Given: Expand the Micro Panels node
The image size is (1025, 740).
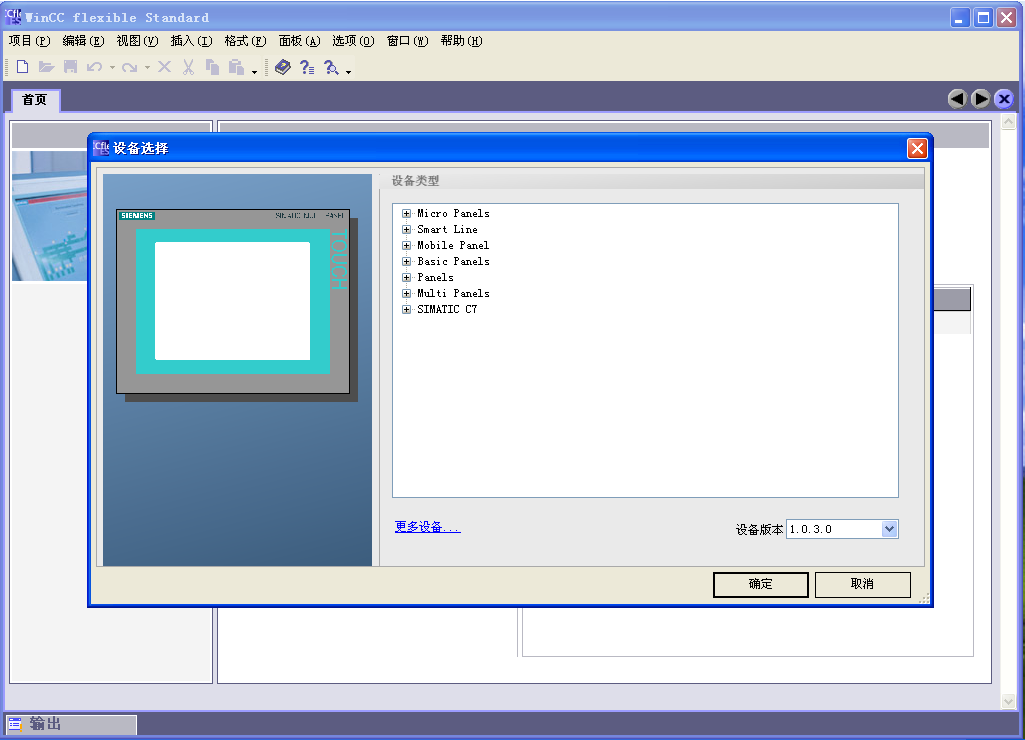Looking at the screenshot, I should pos(407,214).
